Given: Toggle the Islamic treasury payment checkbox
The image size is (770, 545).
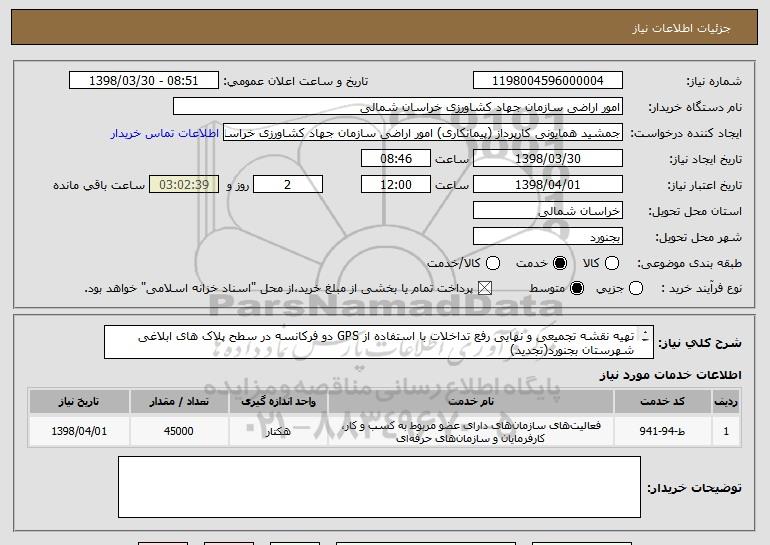Looking at the screenshot, I should coord(485,288).
